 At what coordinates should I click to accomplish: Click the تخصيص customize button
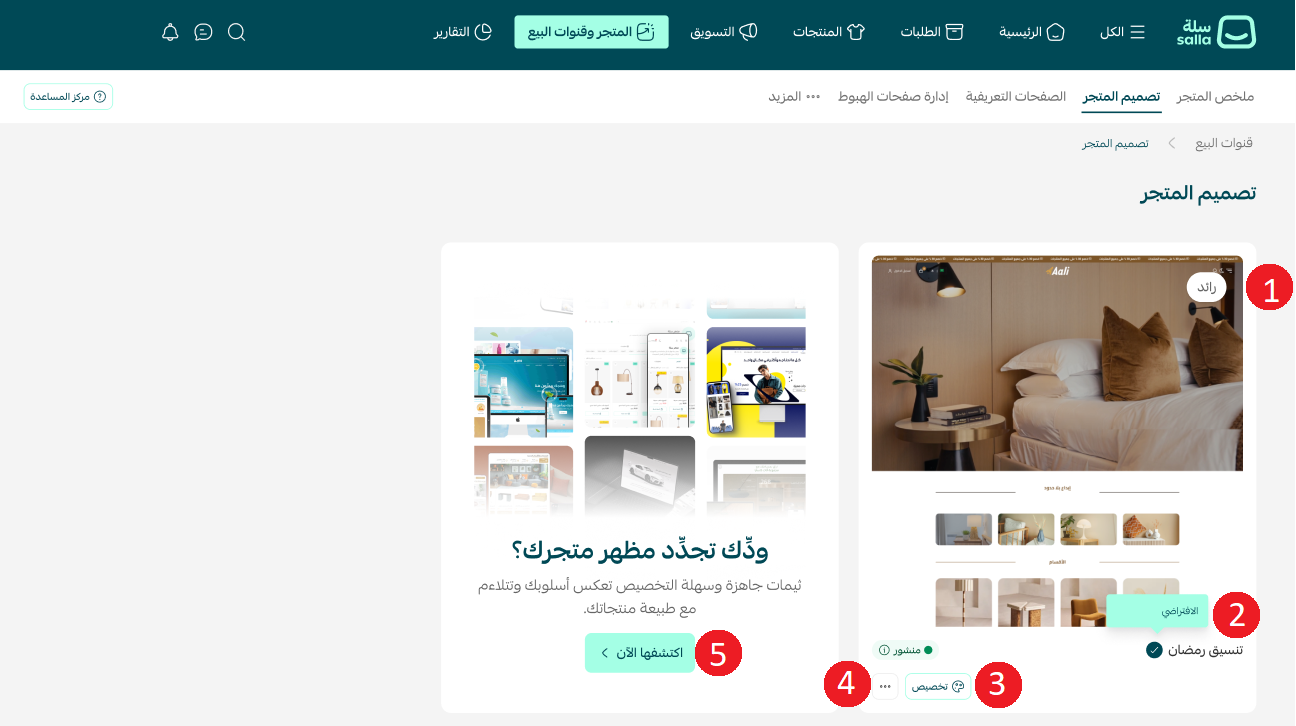point(938,686)
